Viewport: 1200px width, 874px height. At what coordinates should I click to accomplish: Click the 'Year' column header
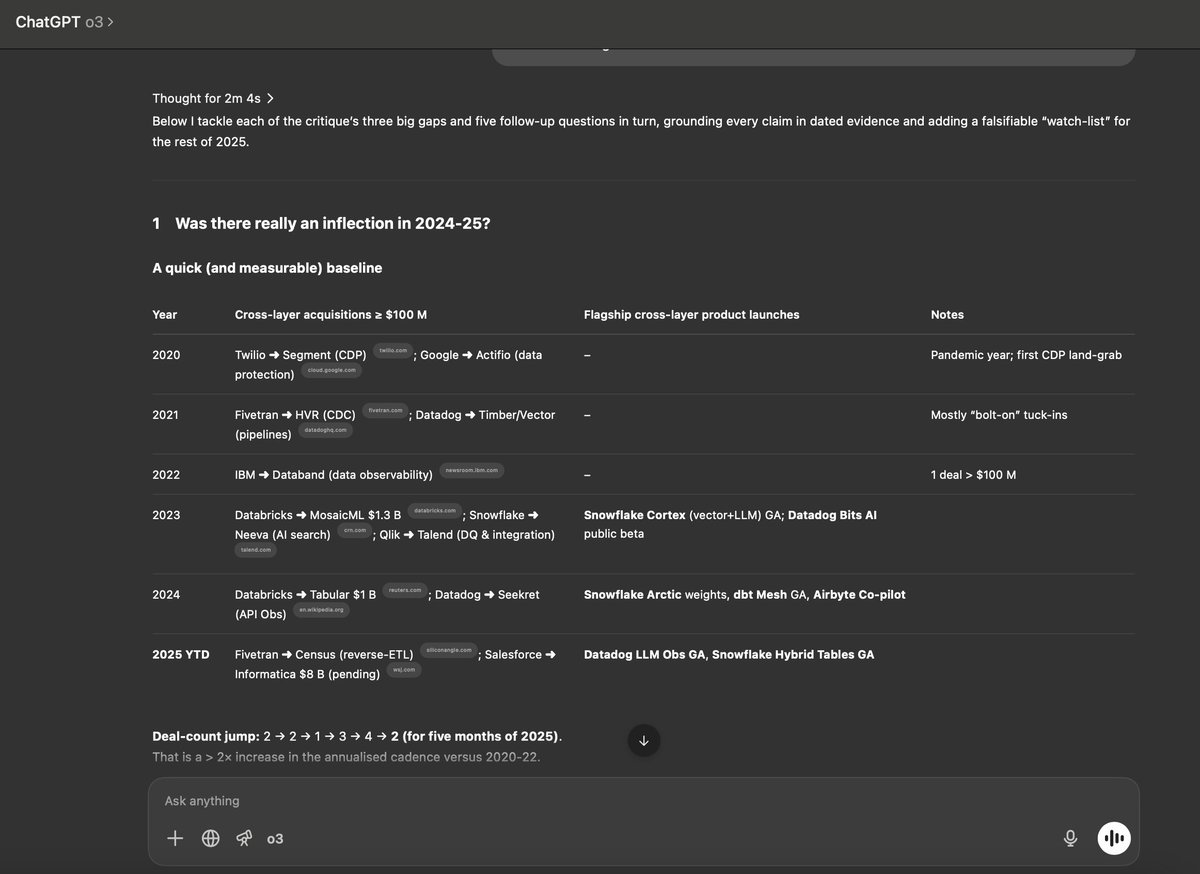pyautogui.click(x=165, y=314)
